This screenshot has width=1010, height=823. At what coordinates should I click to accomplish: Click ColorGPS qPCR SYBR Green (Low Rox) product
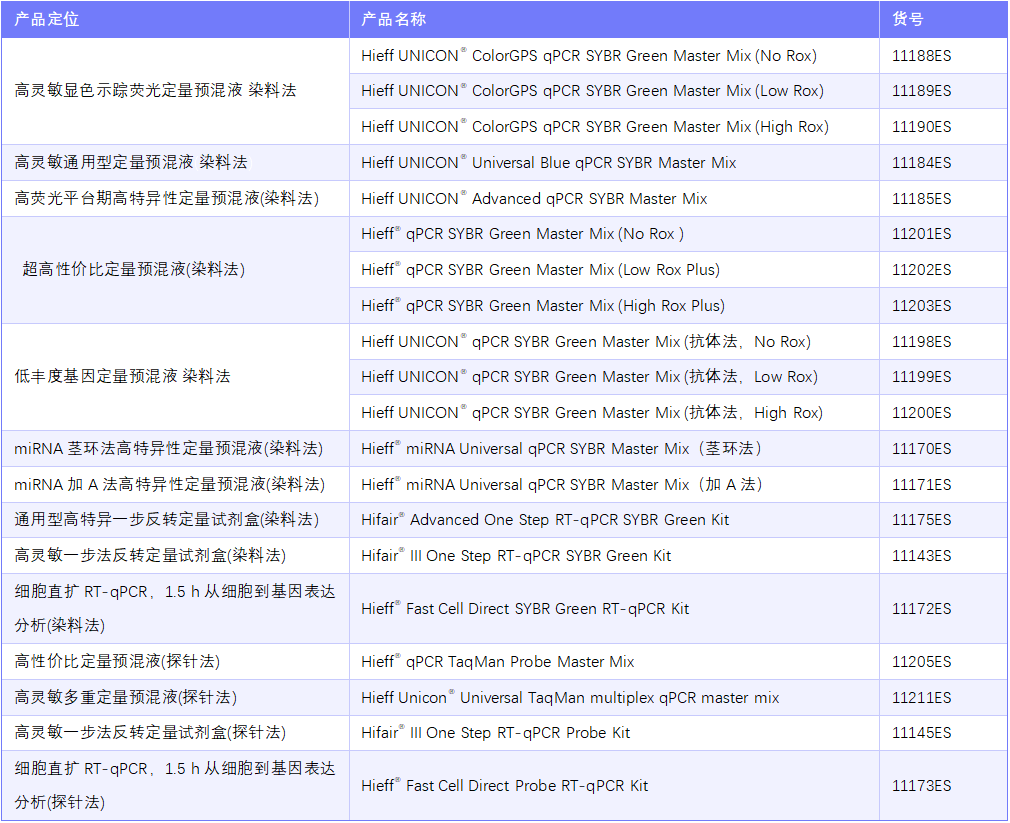(592, 91)
